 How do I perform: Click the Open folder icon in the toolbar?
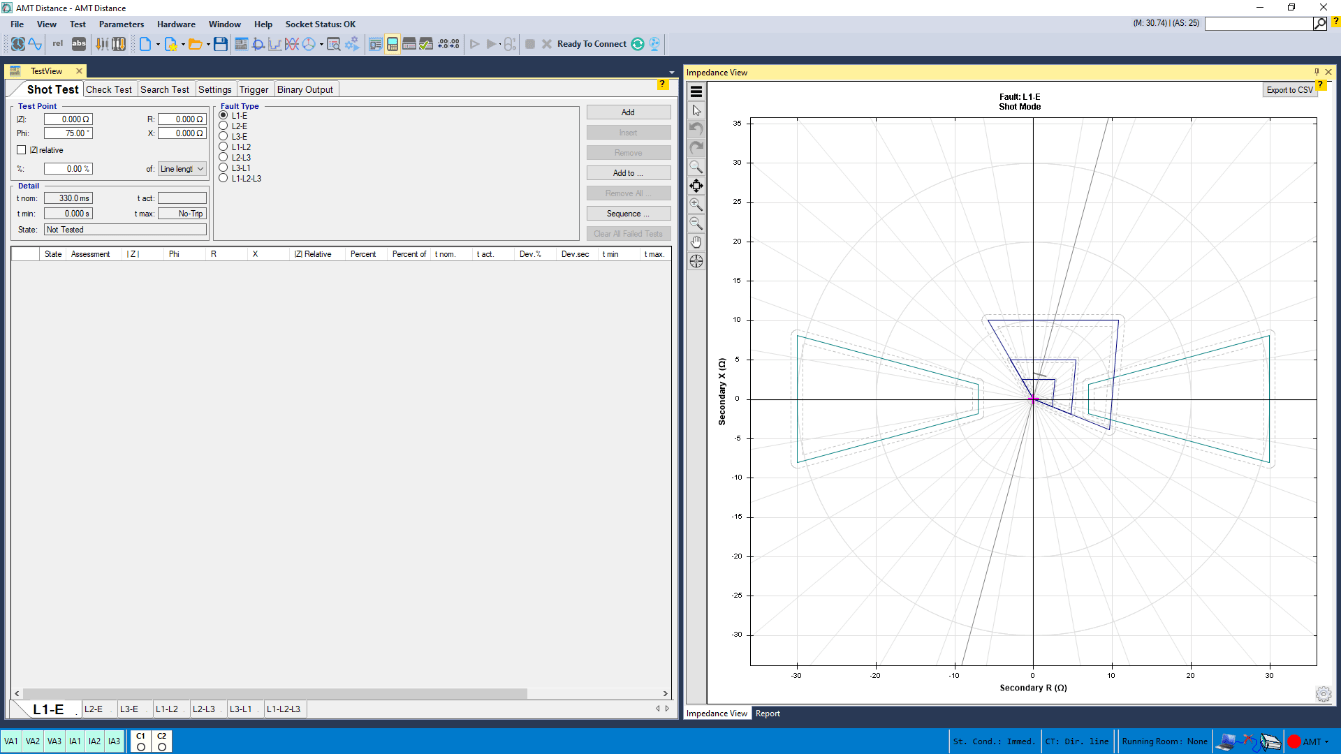(194, 44)
